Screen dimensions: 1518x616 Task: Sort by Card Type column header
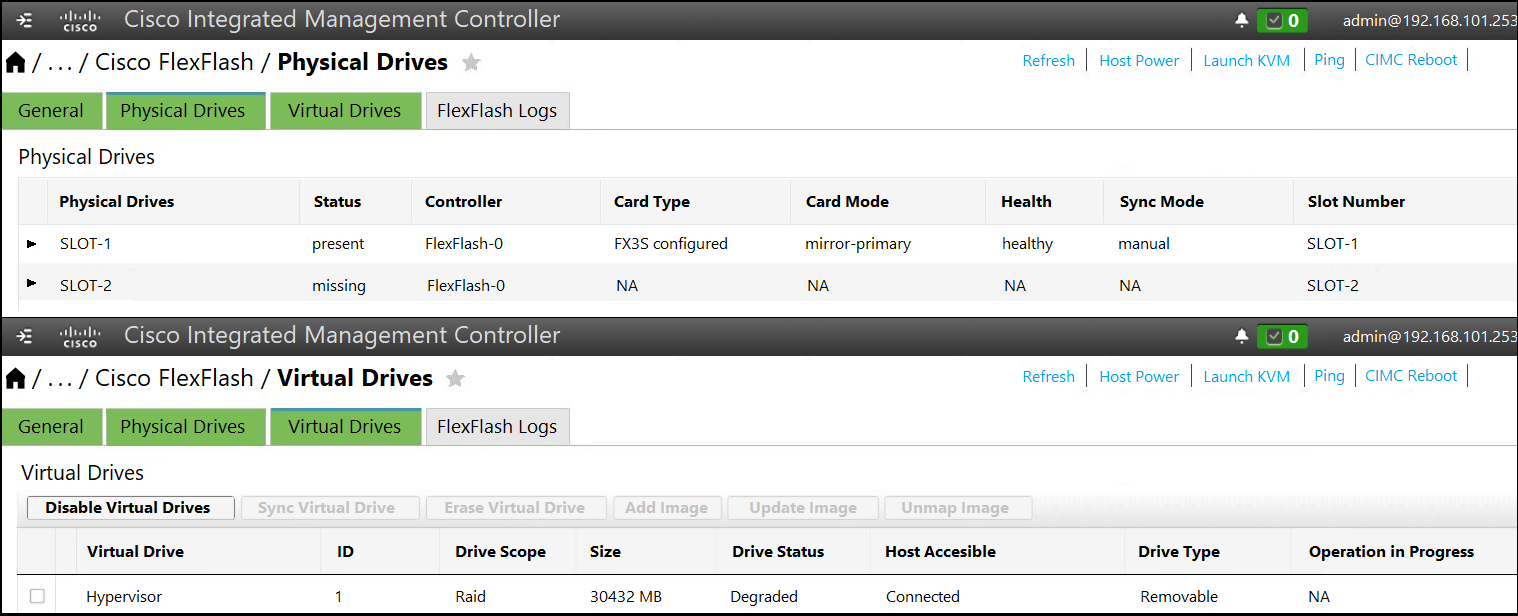pyautogui.click(x=652, y=202)
